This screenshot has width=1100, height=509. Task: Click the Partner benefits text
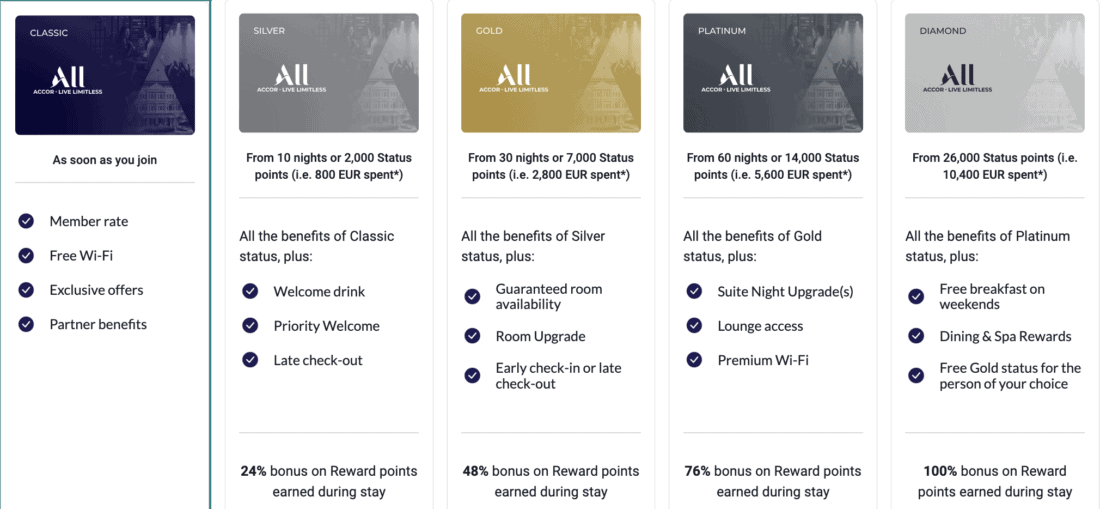coord(98,324)
